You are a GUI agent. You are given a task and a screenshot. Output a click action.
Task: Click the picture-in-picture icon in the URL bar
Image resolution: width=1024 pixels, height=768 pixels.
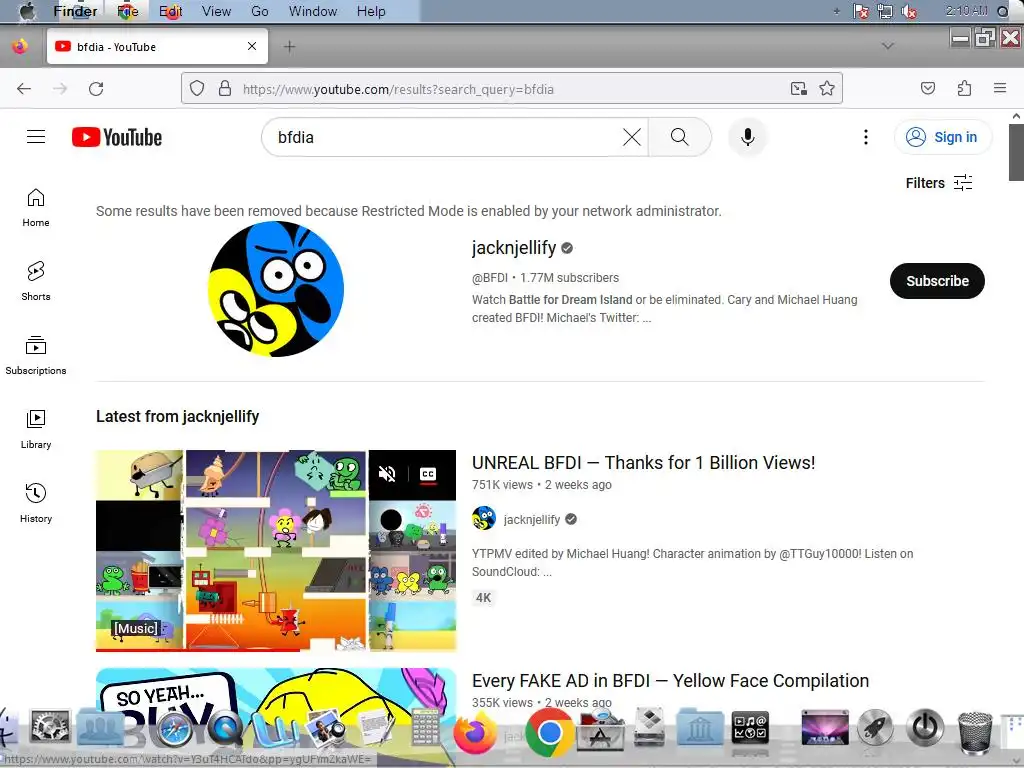click(798, 88)
